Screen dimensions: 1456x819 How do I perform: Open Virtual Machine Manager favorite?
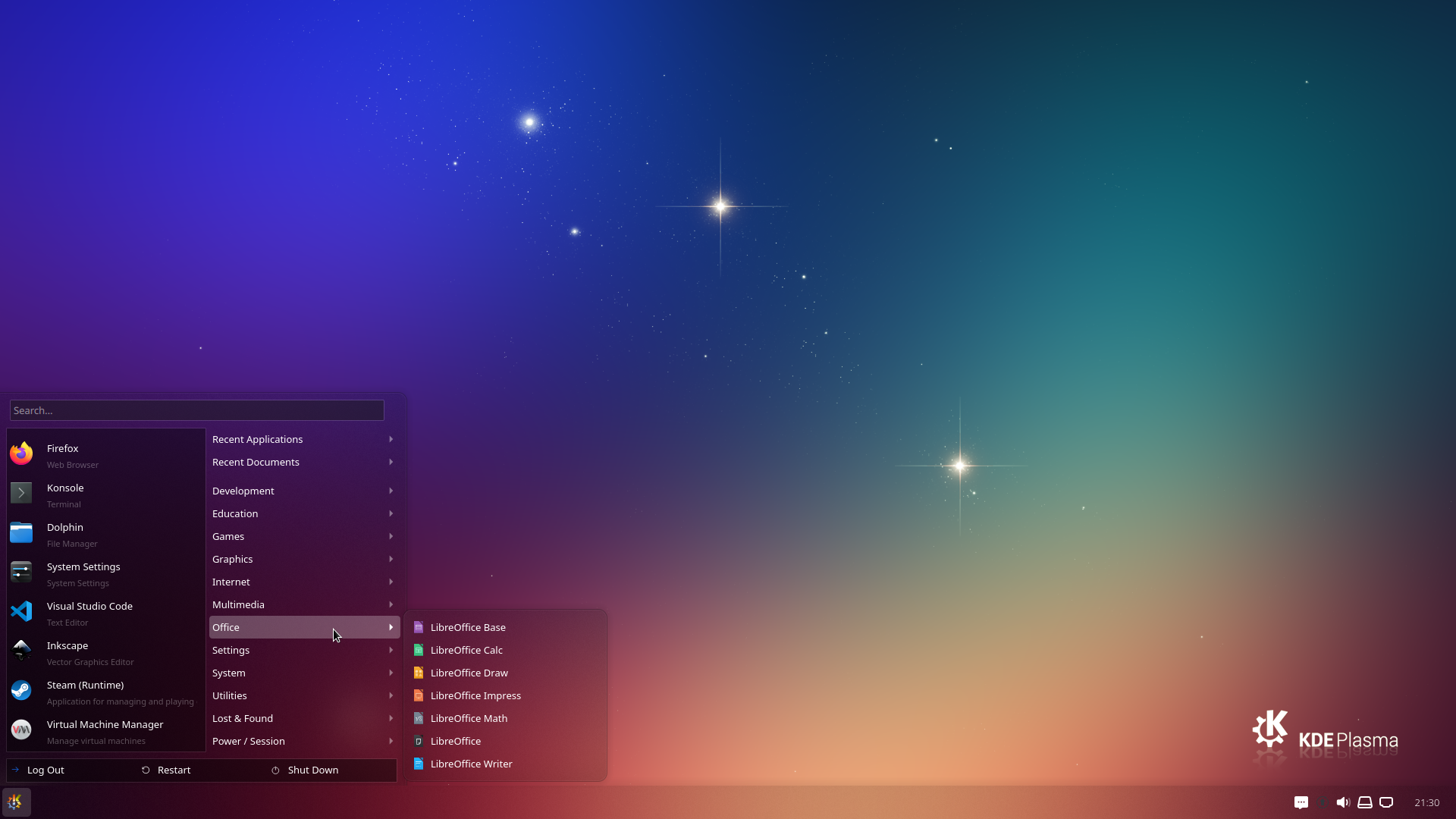pos(106,732)
